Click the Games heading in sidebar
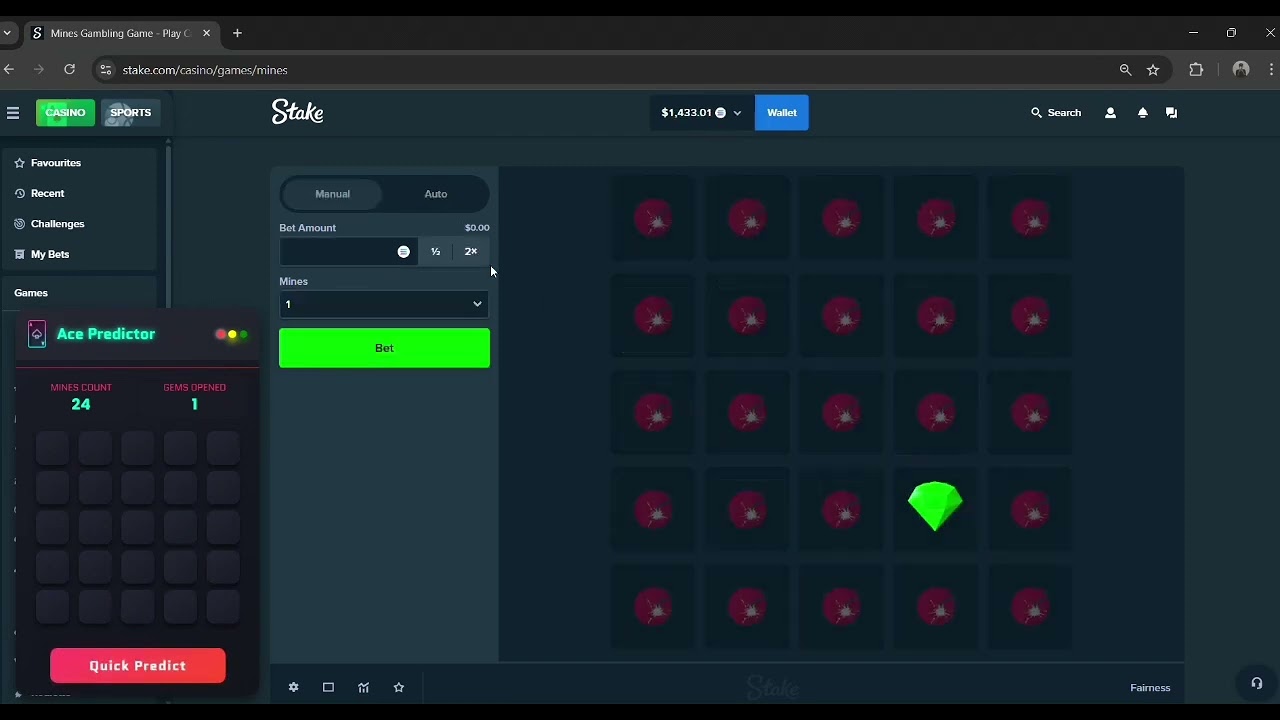 [31, 293]
